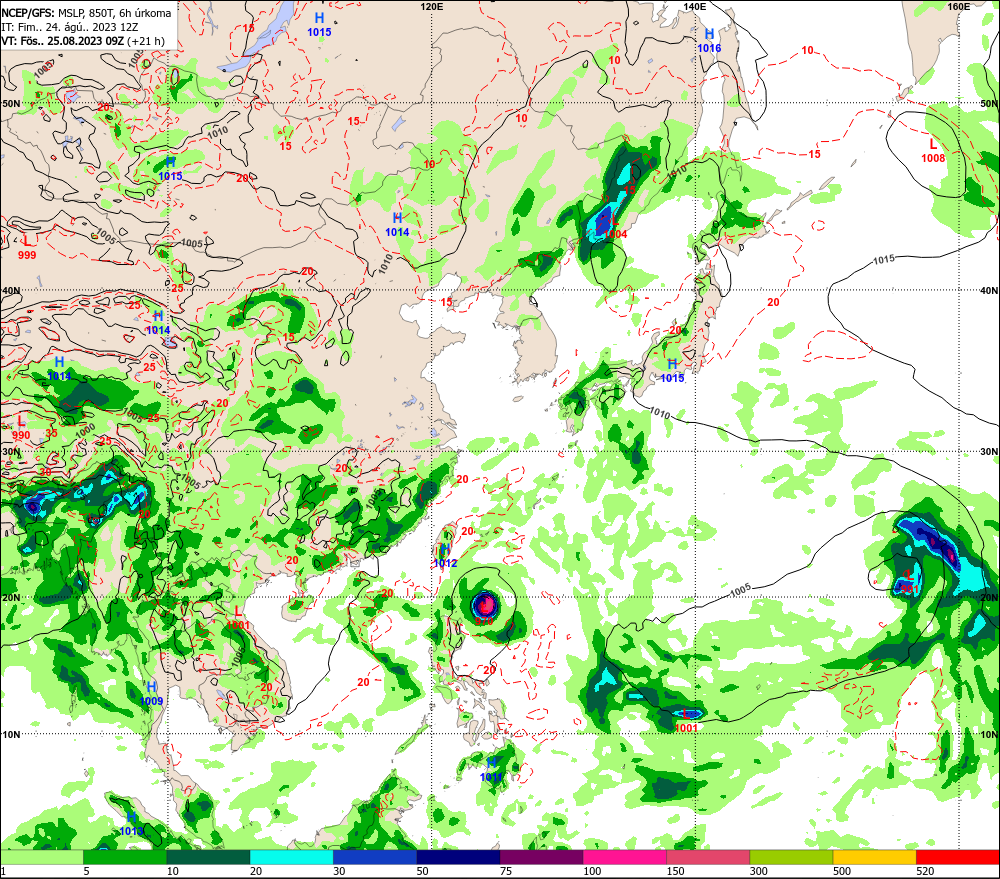
Task: Click the L 1008 low near Kamchatka
Action: pyautogui.click(x=932, y=151)
